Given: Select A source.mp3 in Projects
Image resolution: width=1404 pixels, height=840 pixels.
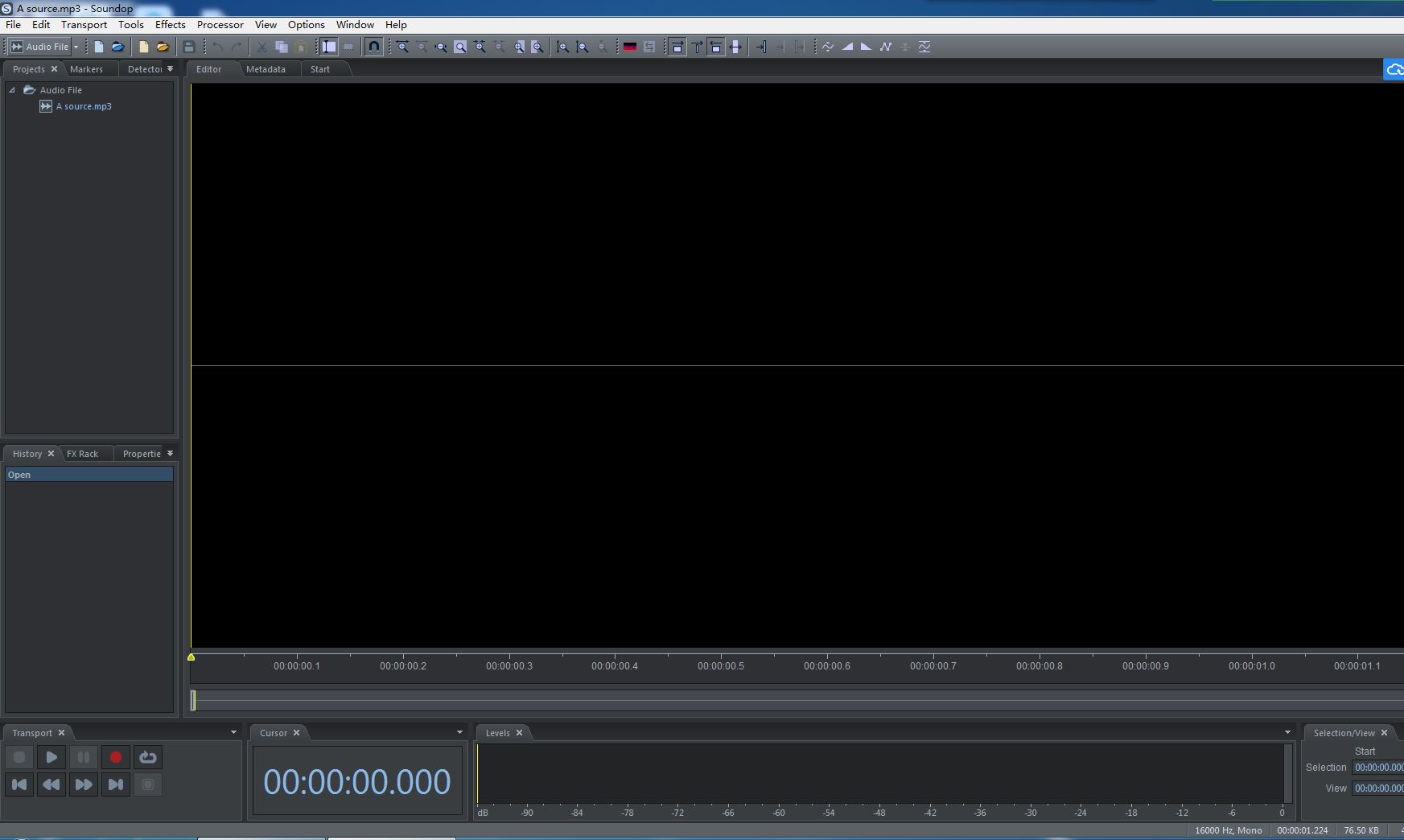Looking at the screenshot, I should [84, 106].
